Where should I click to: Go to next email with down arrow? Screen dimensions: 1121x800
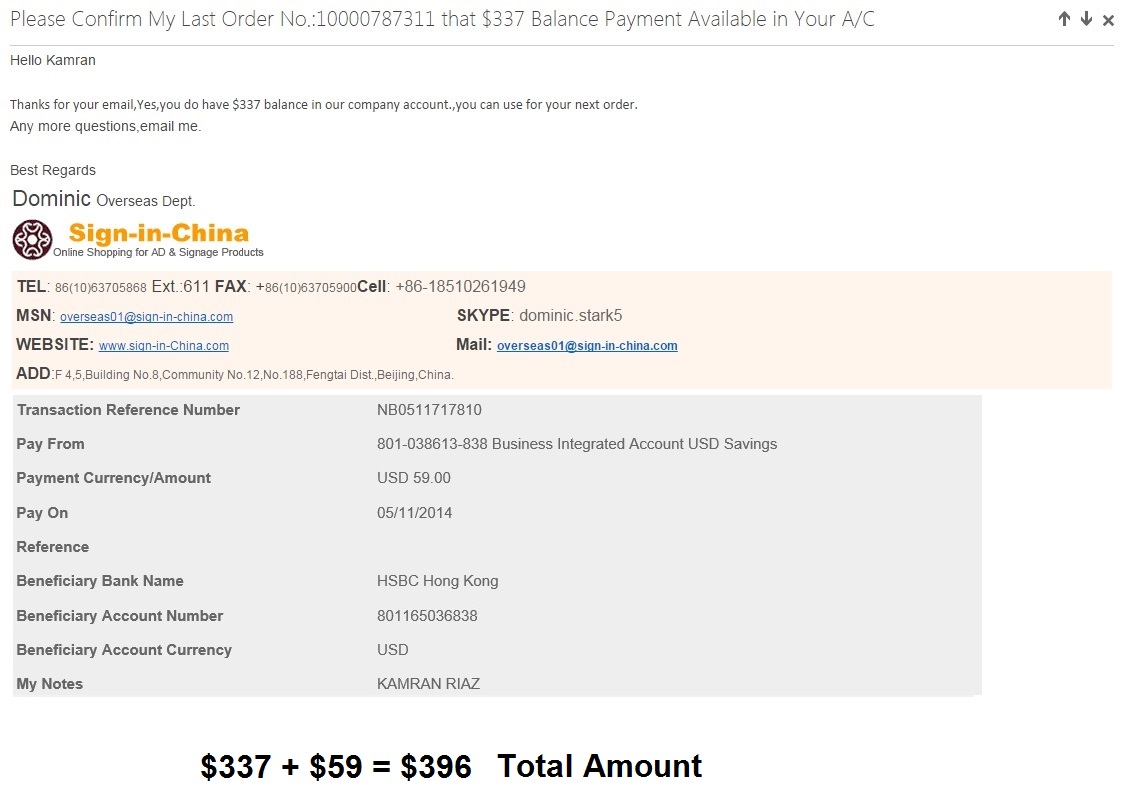(1086, 19)
